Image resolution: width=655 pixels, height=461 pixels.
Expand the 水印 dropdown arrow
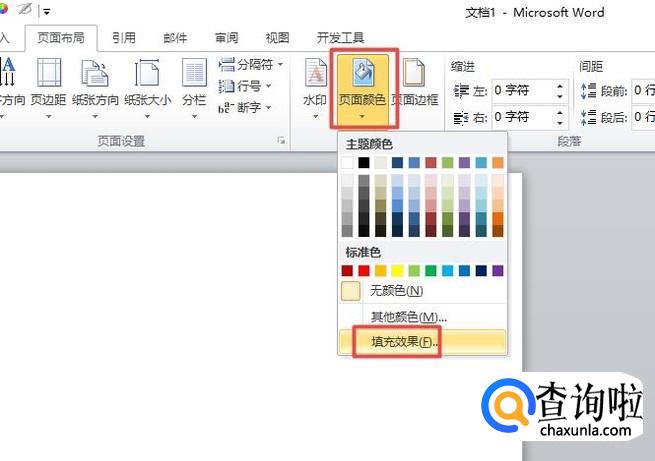tap(315, 117)
